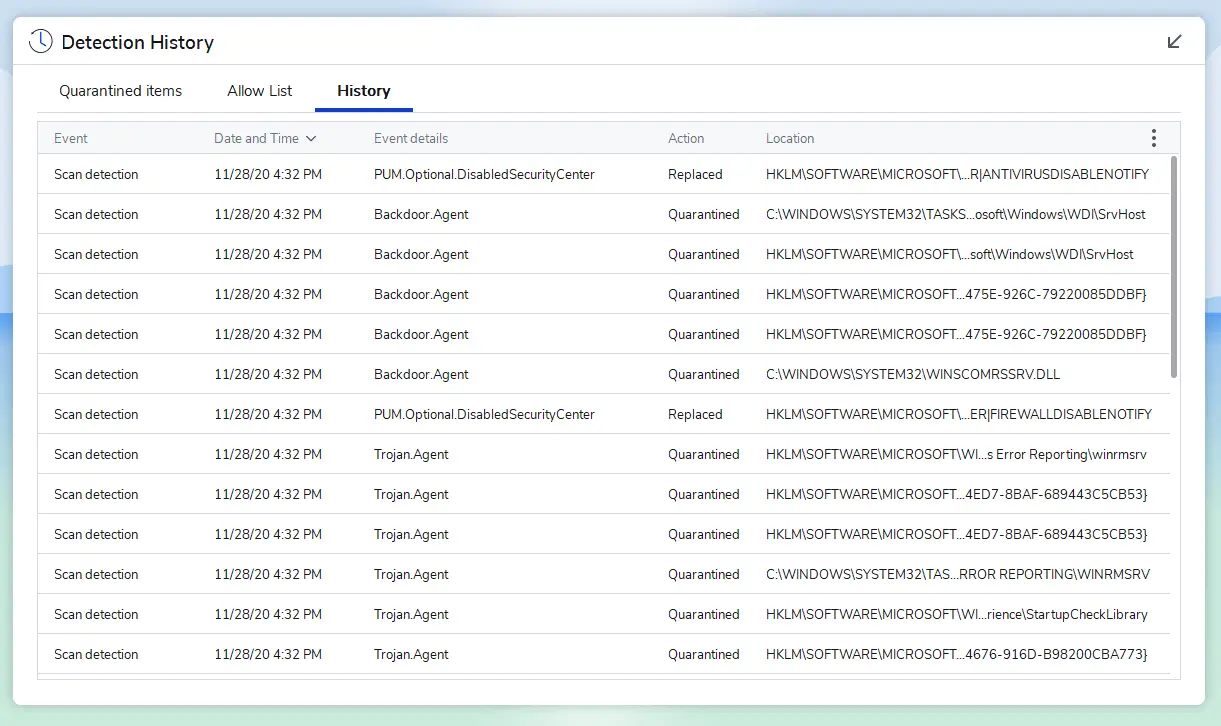Select row ending 4676-916D-B98200CBA773}
This screenshot has width=1221, height=726.
603,654
